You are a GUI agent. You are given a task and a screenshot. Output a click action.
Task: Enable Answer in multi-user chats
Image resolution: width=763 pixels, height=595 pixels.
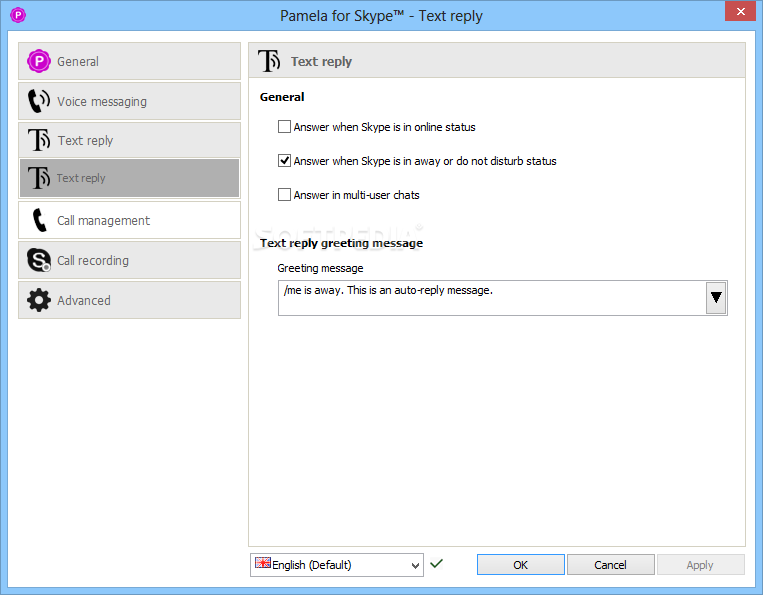click(x=284, y=195)
